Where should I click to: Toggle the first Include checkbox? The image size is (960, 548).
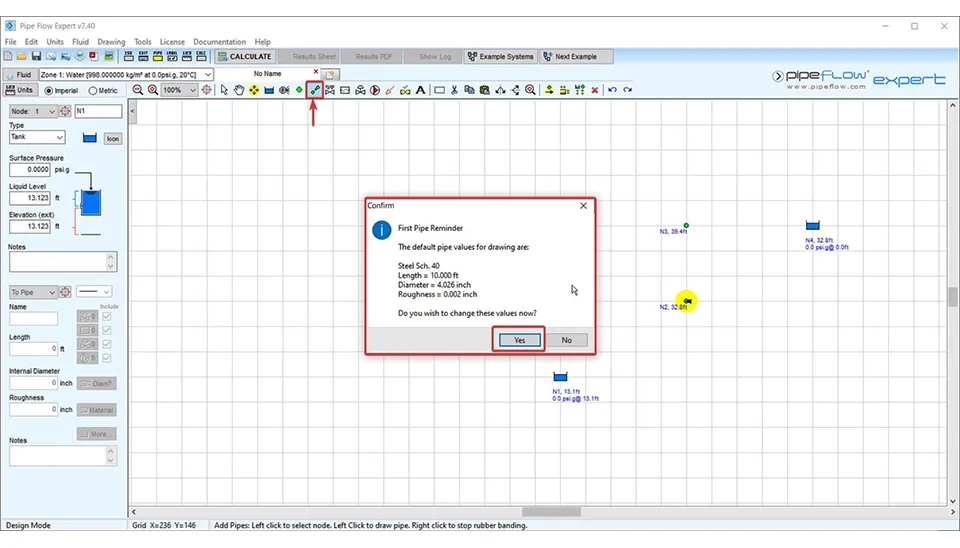(x=107, y=317)
